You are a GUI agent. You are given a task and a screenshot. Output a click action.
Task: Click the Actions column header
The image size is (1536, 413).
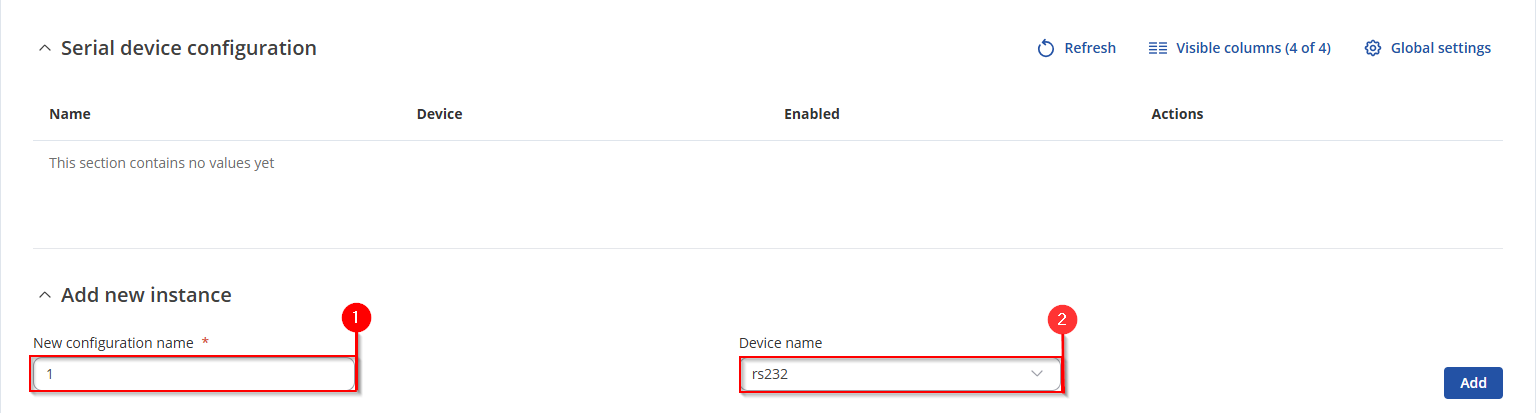click(x=1177, y=114)
